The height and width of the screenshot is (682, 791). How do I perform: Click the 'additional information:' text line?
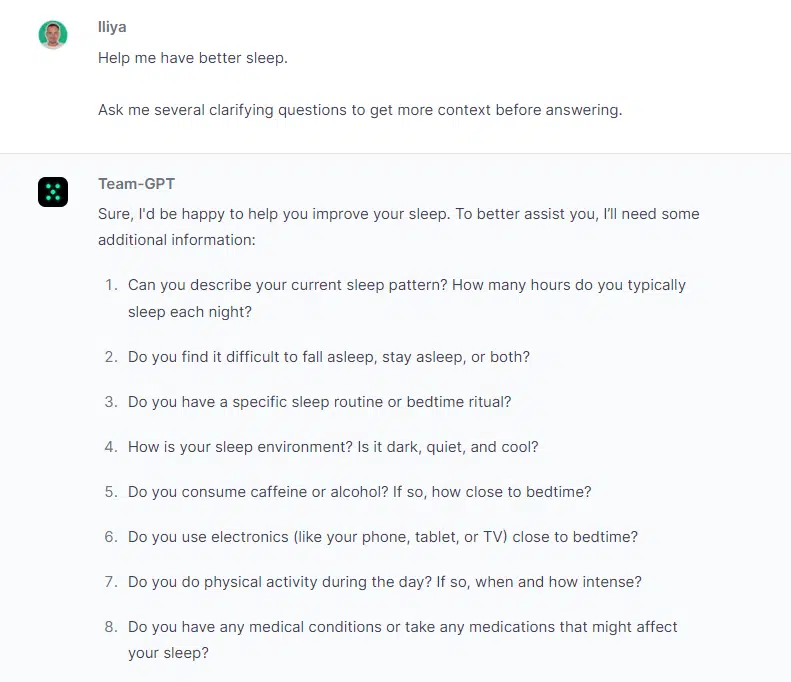pos(177,240)
